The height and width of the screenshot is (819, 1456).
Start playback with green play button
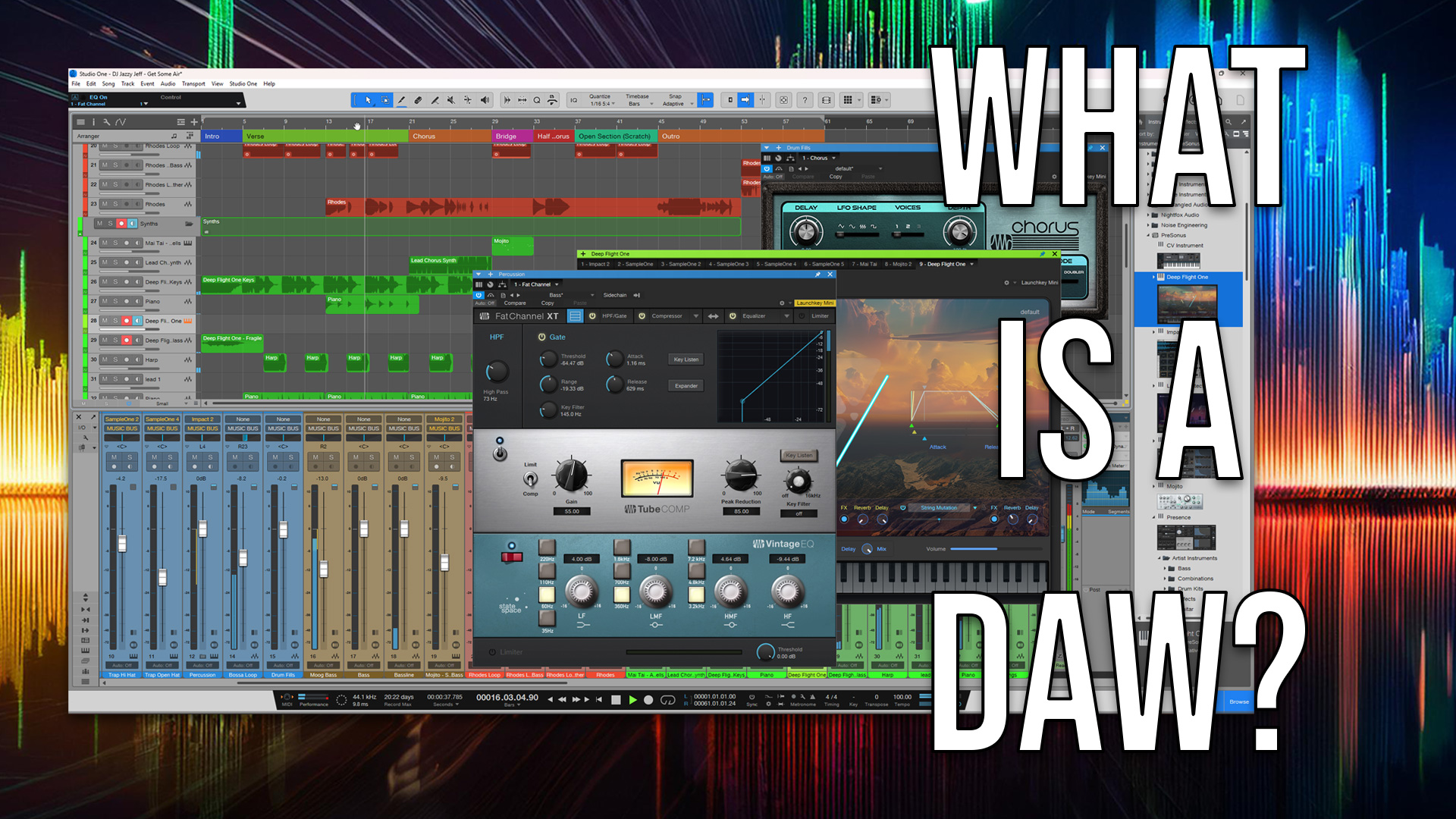click(632, 700)
